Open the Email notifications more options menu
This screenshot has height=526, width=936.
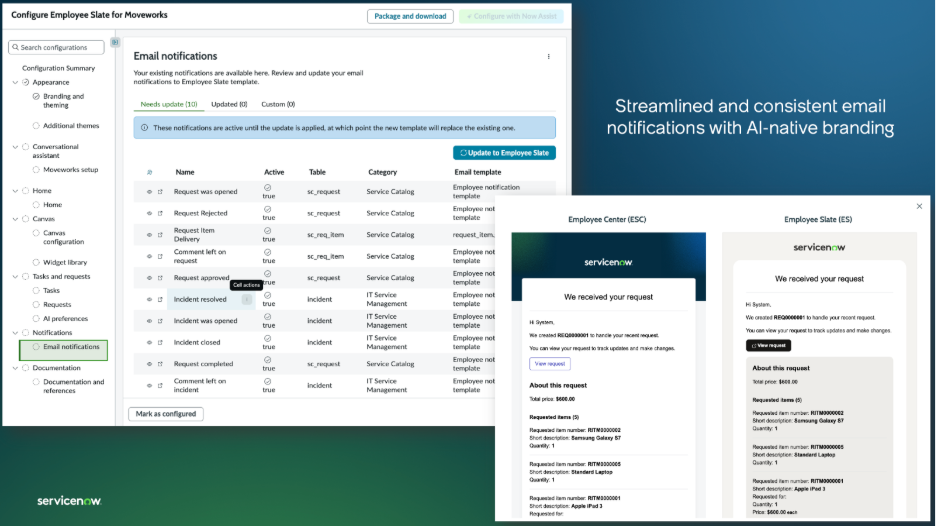coord(549,57)
